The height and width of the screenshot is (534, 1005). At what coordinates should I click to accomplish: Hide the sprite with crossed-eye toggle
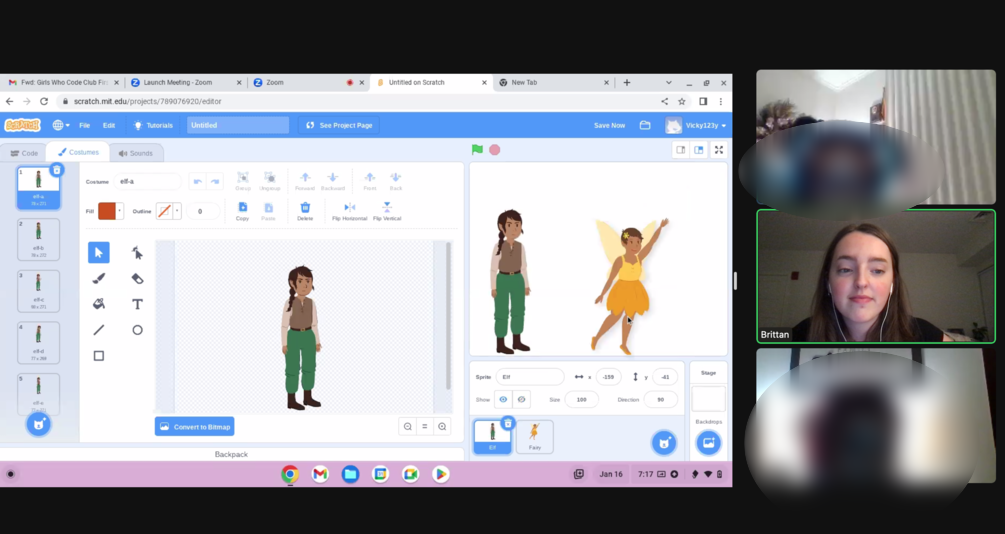pos(521,399)
